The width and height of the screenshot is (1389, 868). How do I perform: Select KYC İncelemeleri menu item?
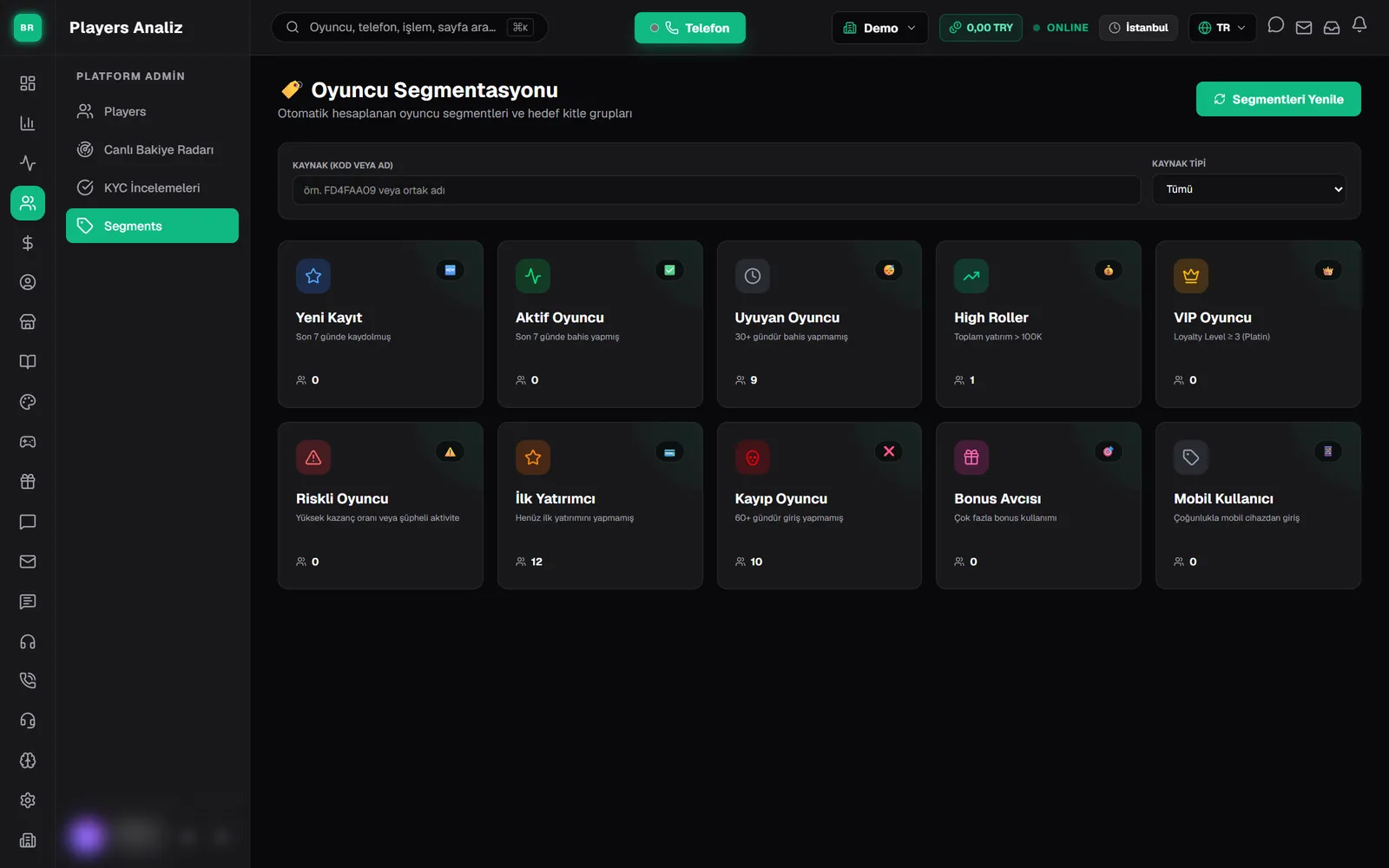tap(152, 187)
